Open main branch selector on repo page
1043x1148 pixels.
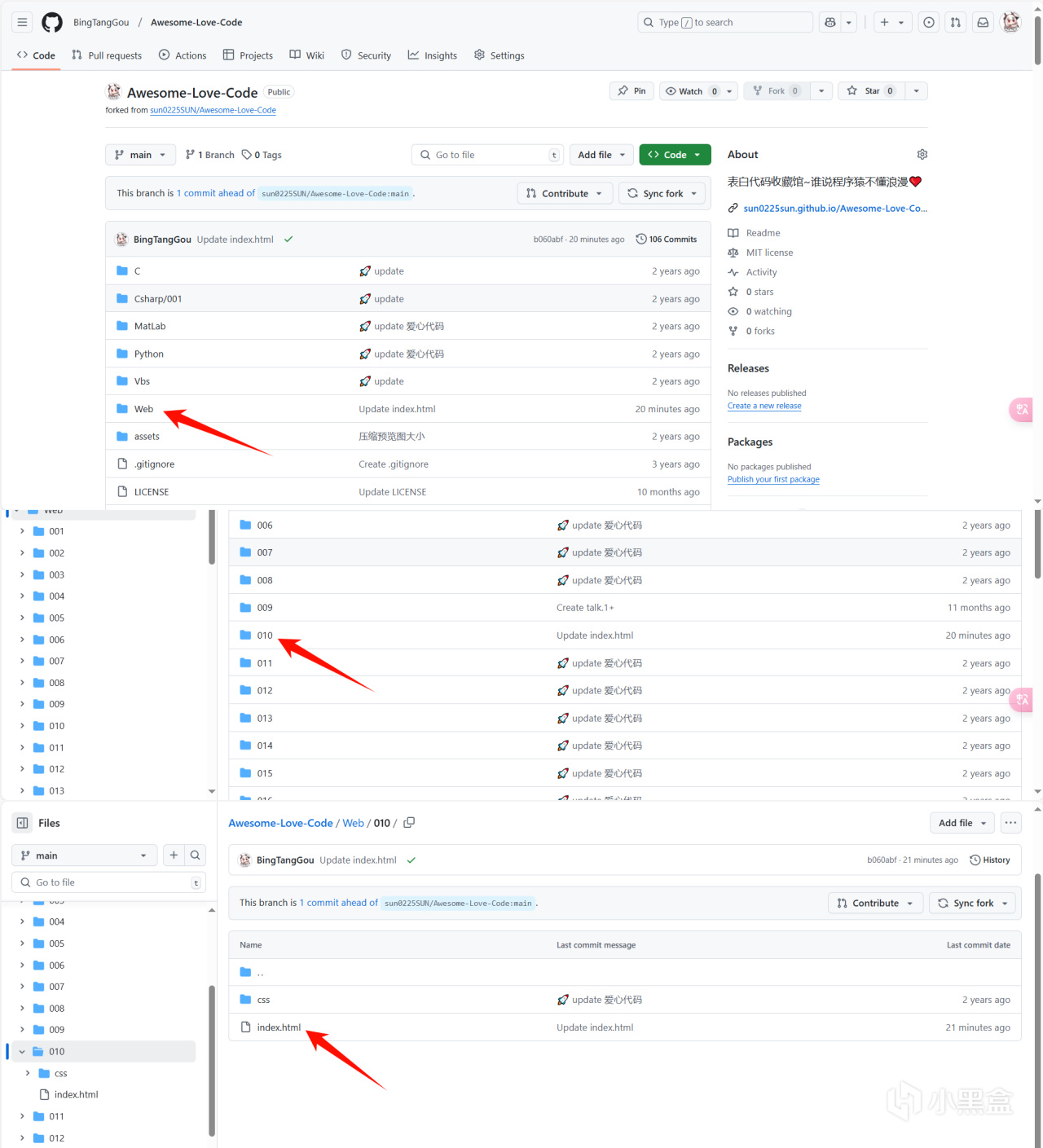140,155
